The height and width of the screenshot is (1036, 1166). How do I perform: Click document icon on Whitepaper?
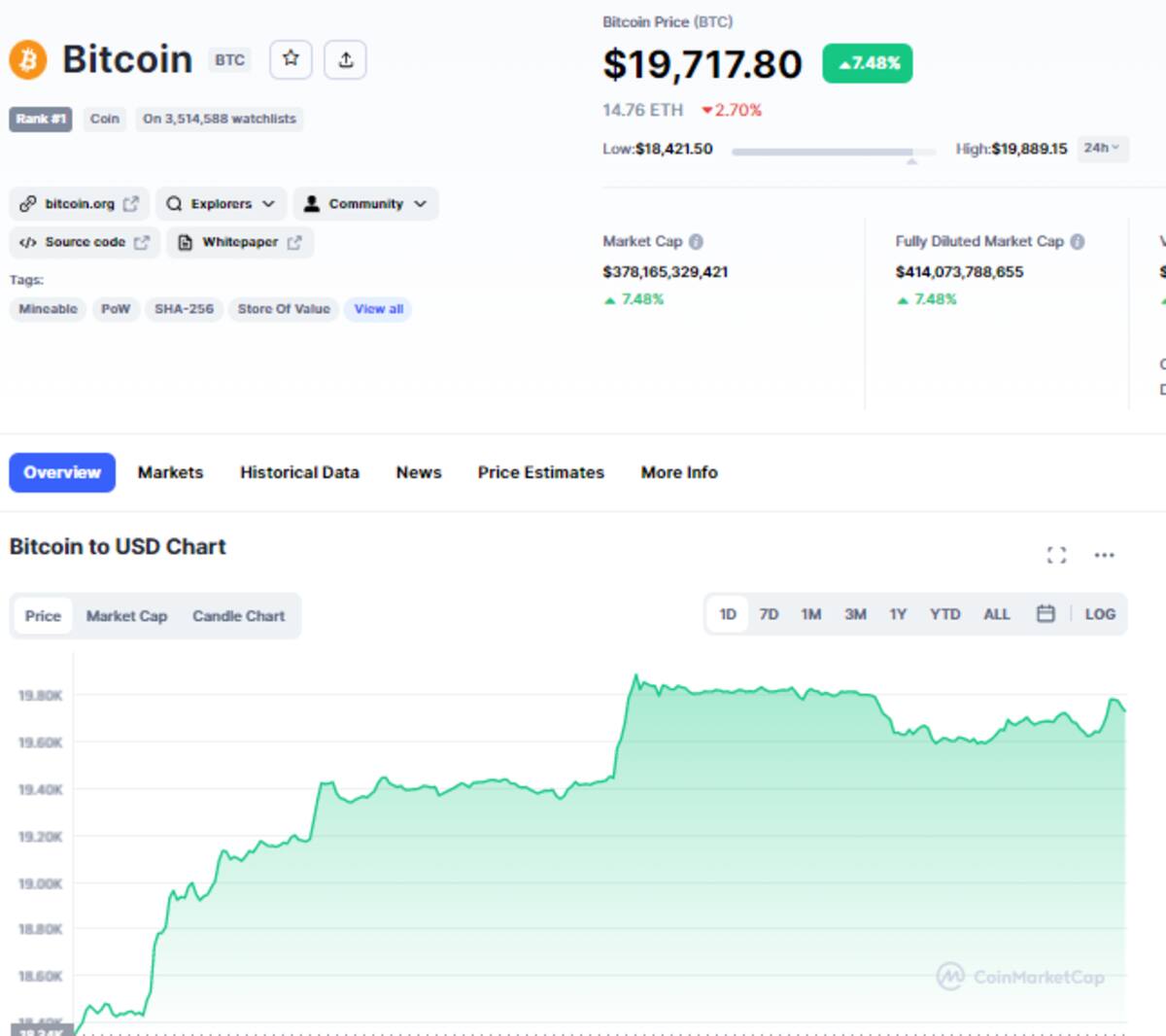point(185,242)
